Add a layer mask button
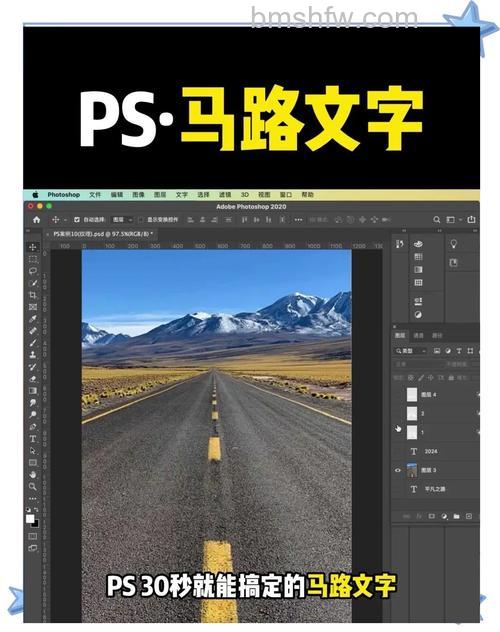Viewport: 500px width, 632px height. (x=432, y=516)
